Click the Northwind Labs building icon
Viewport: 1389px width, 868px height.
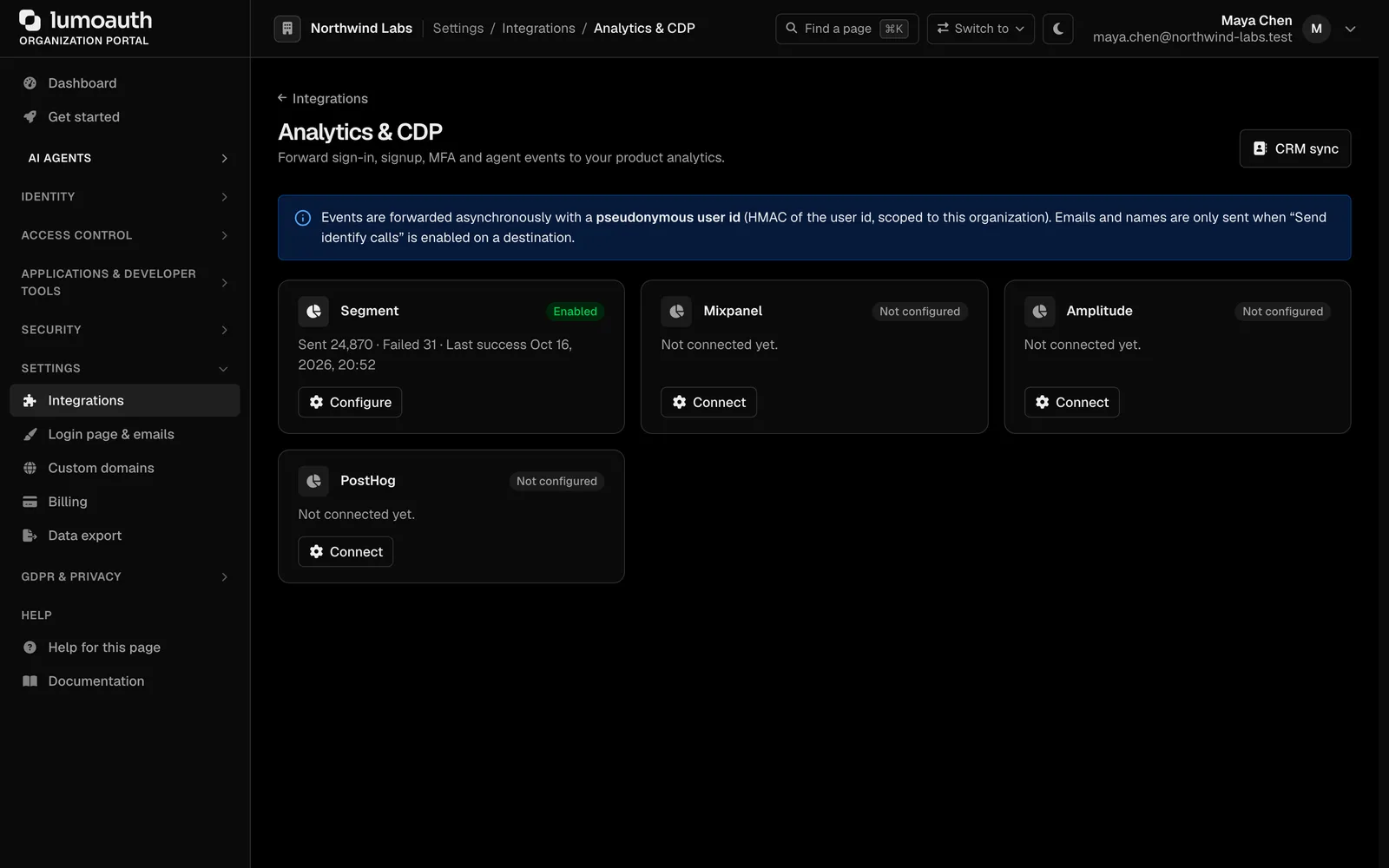click(x=287, y=29)
